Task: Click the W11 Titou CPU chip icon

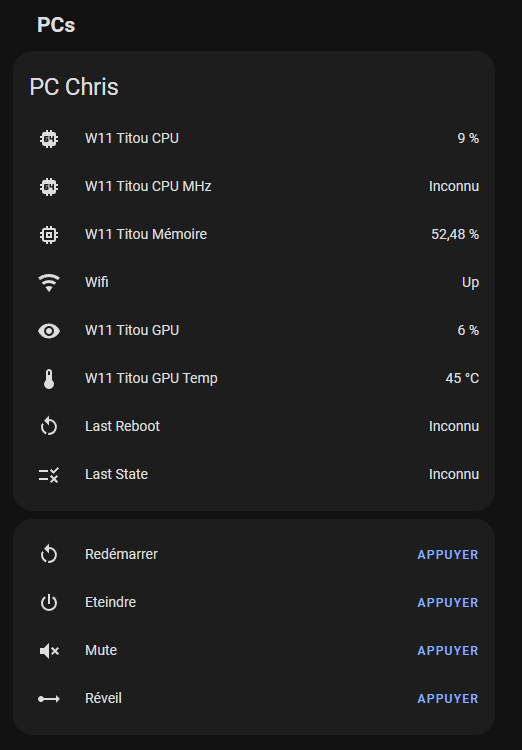Action: (x=49, y=139)
